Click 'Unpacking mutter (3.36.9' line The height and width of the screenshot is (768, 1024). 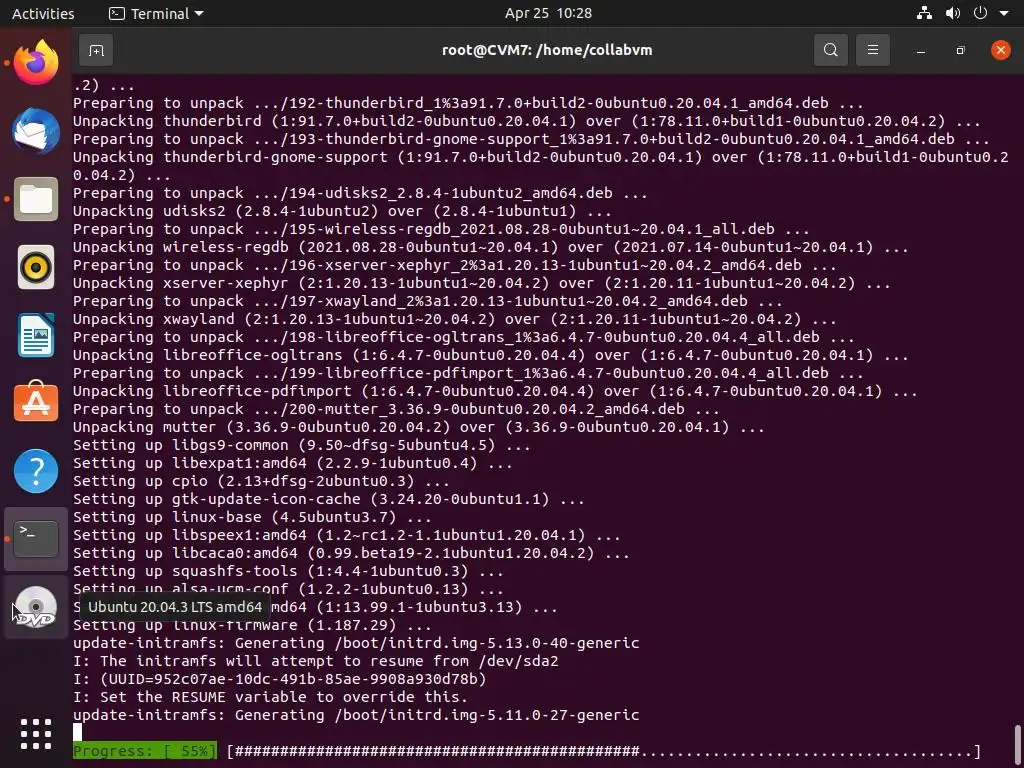[419, 427]
